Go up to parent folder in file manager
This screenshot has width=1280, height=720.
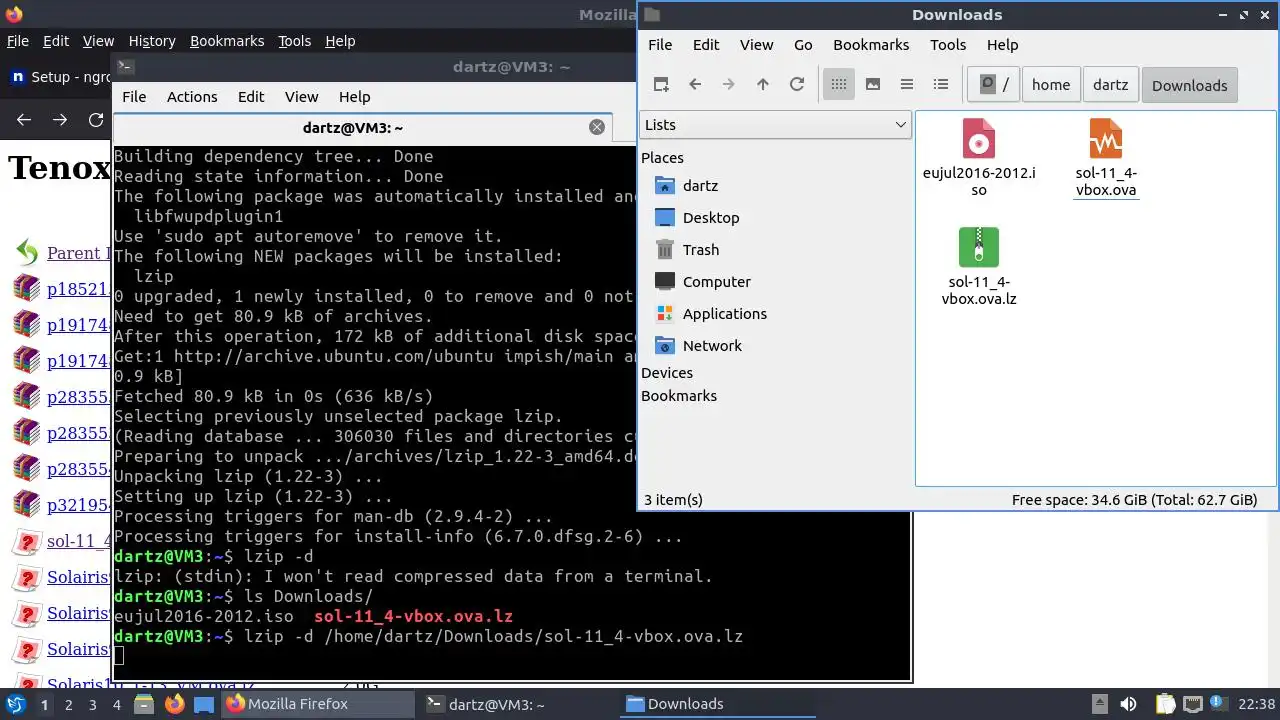[763, 85]
